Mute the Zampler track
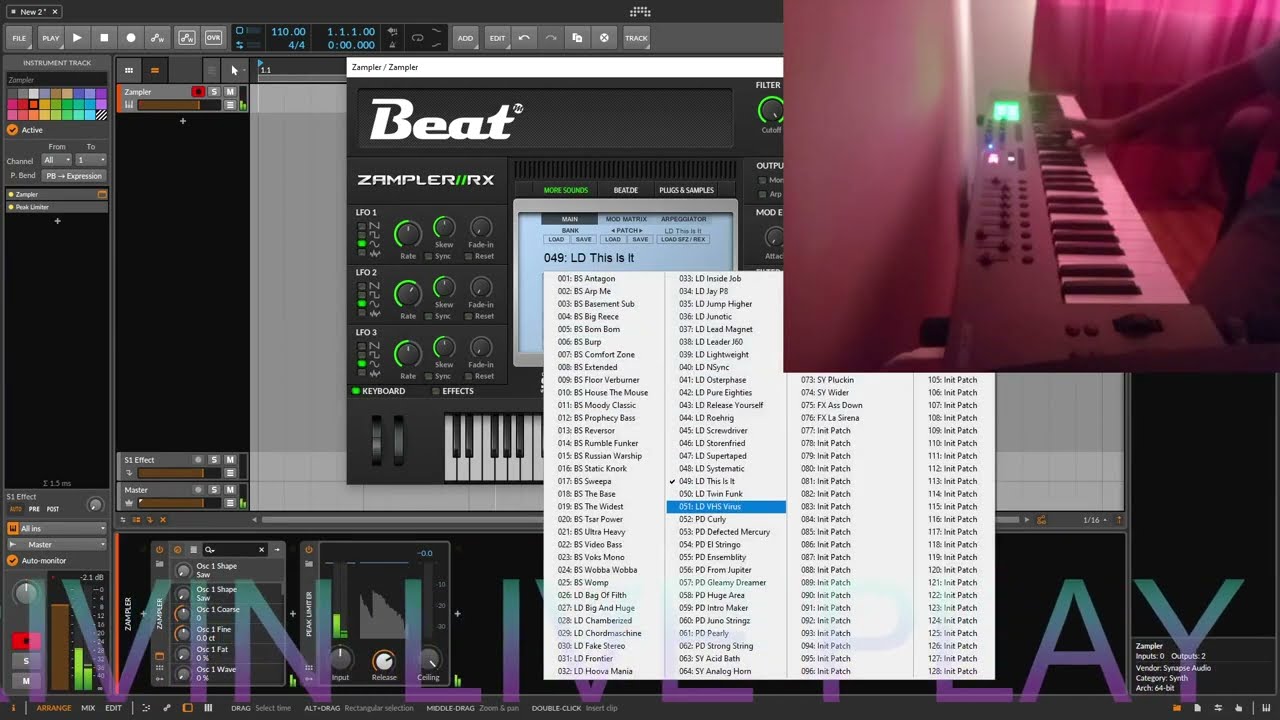The width and height of the screenshot is (1280, 720). click(x=230, y=92)
